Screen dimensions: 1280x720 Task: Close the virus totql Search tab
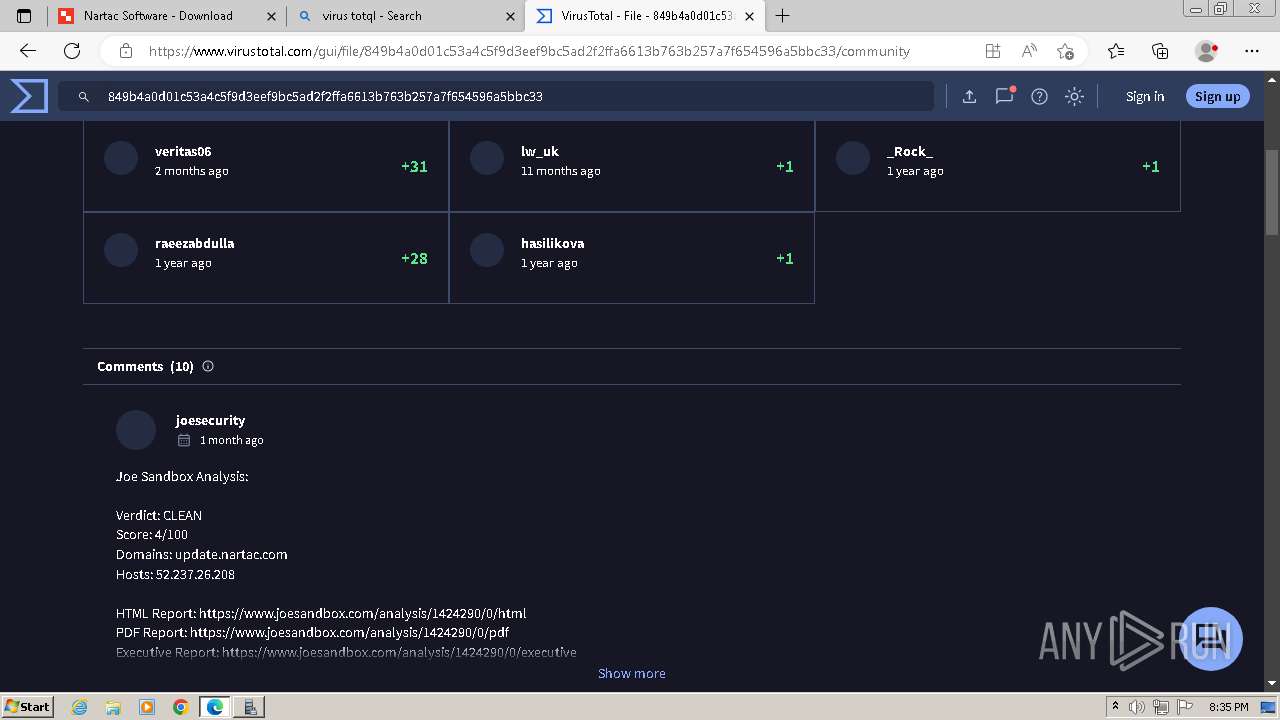[x=510, y=16]
